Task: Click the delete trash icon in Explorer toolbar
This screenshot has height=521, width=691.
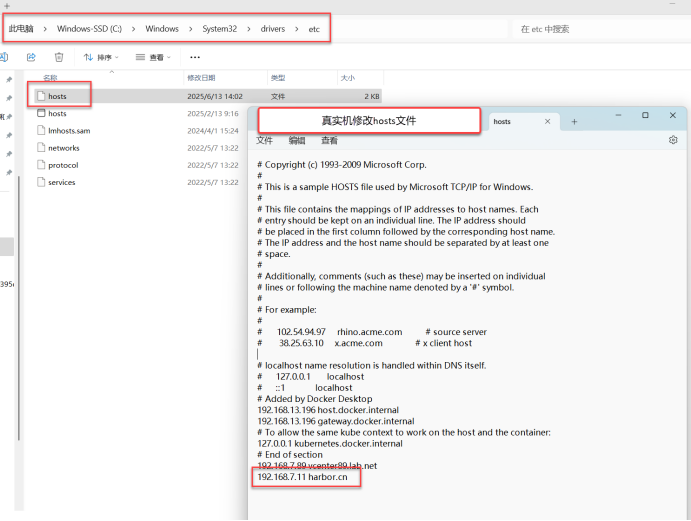Action: coord(59,58)
